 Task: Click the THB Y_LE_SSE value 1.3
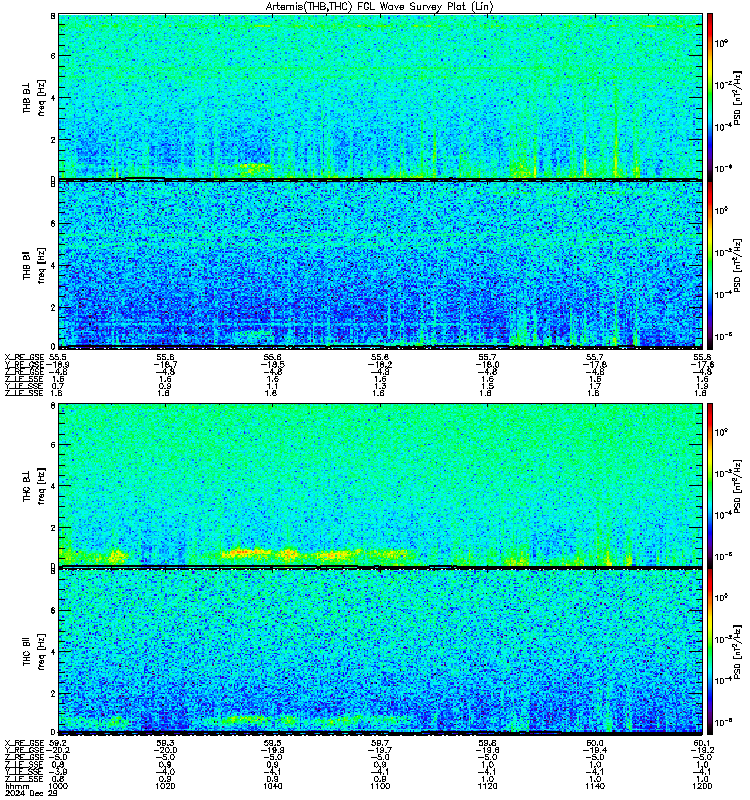[x=380, y=386]
